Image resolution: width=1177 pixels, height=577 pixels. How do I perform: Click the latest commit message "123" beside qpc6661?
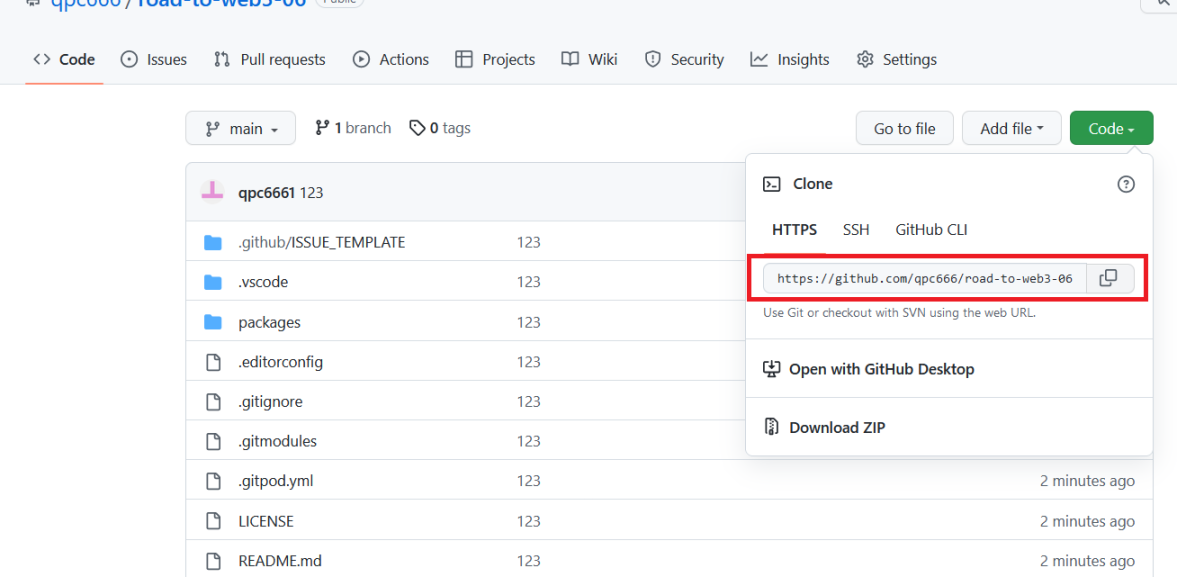[x=312, y=193]
